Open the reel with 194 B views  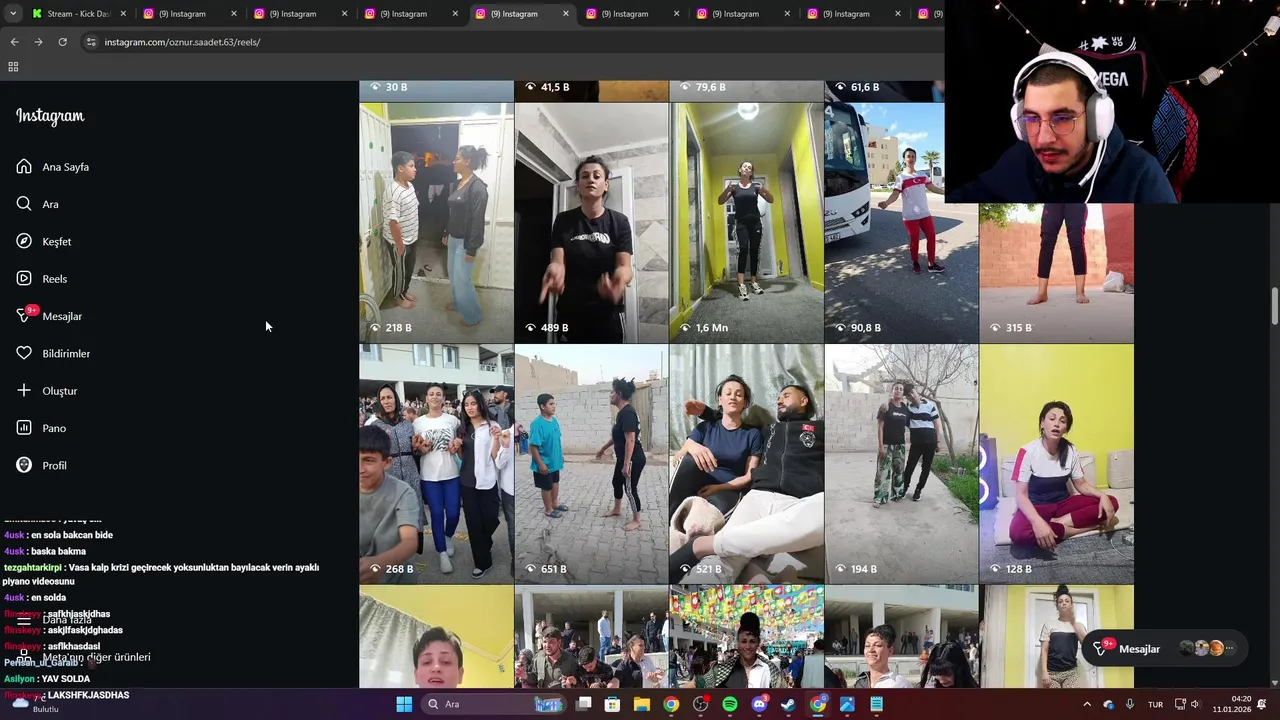point(901,464)
